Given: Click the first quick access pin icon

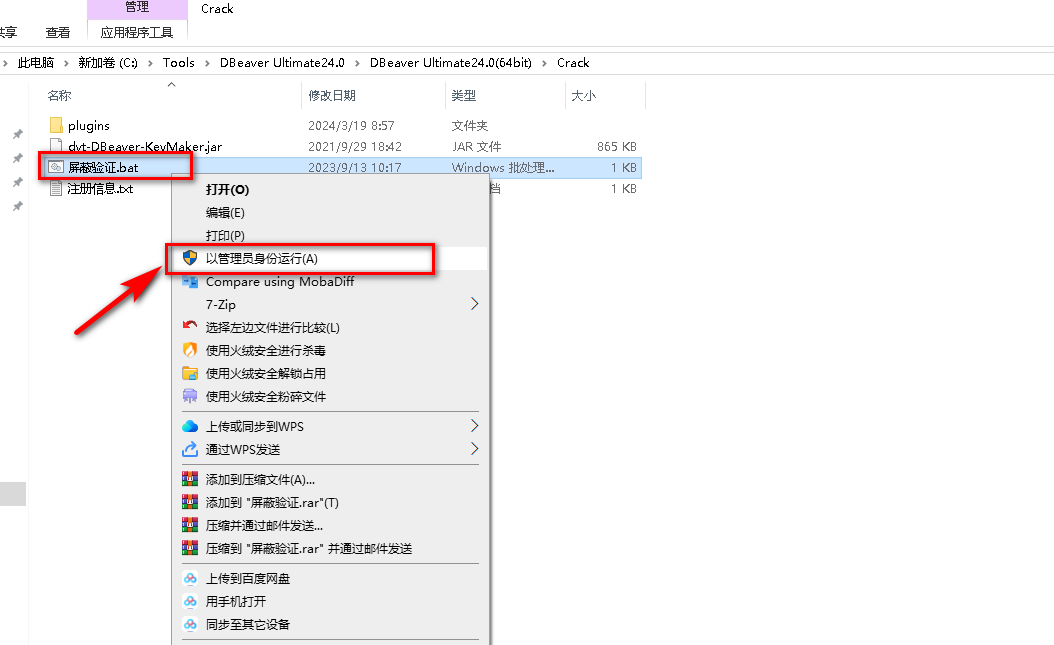Looking at the screenshot, I should point(18,134).
